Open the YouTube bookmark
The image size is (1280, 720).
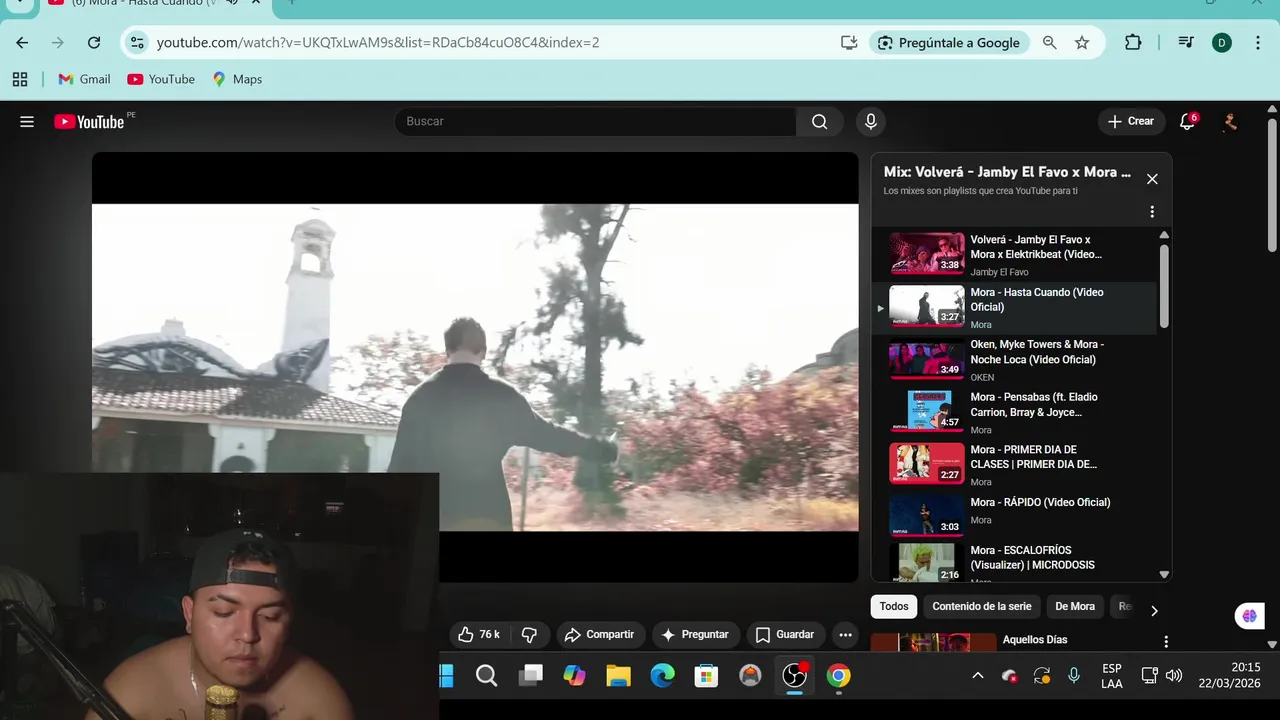tap(161, 79)
